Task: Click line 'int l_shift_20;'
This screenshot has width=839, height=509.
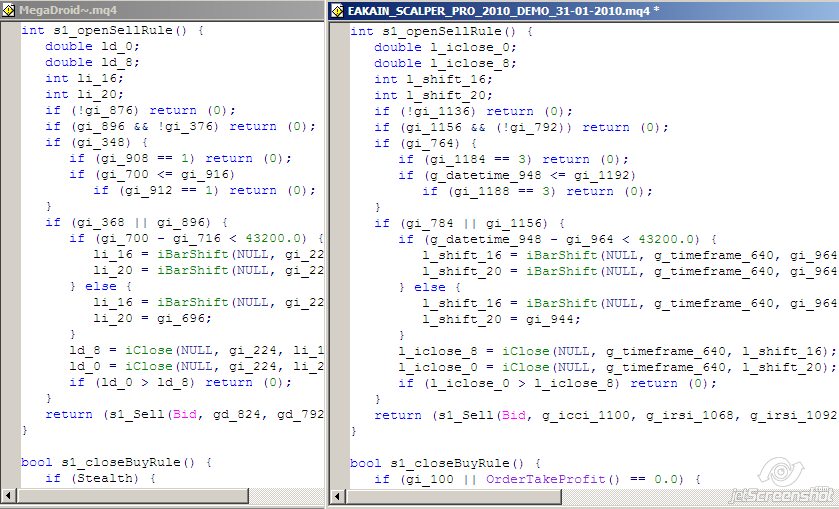Action: pyautogui.click(x=433, y=96)
